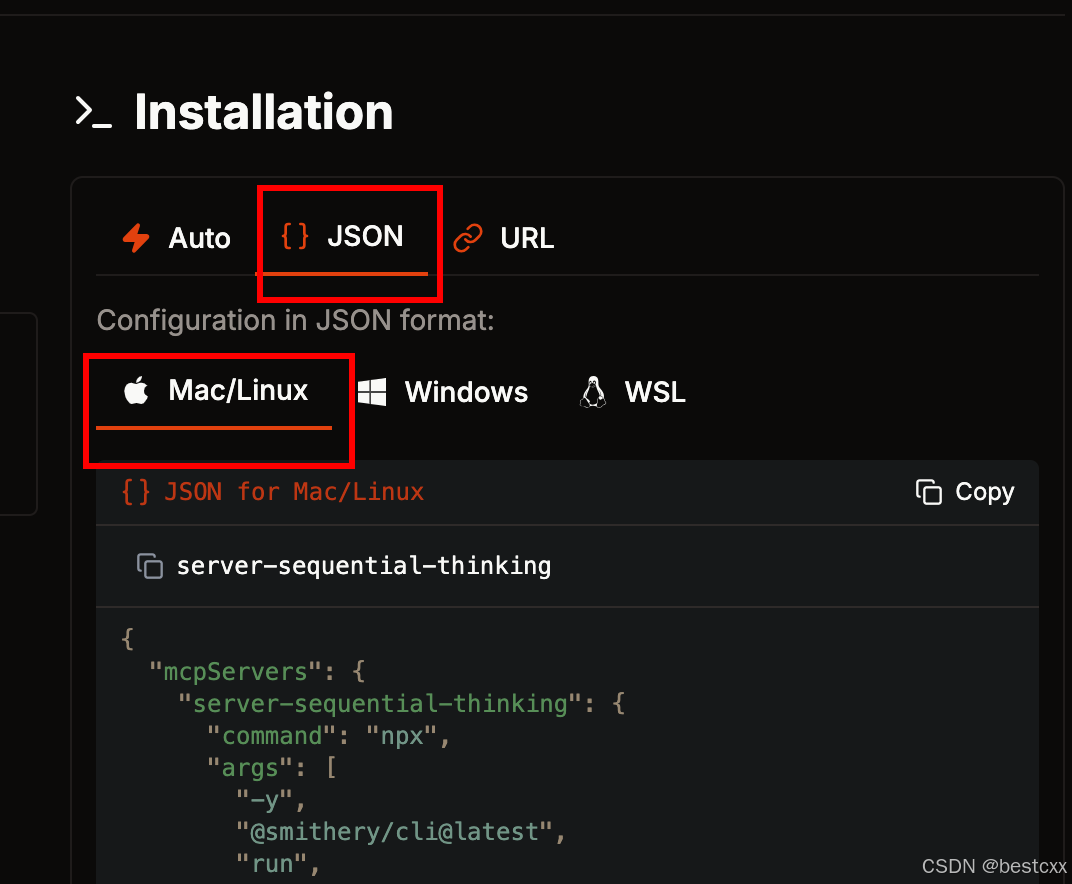The width and height of the screenshot is (1072, 884).
Task: Click the terminal prompt icon near Installation
Action: (93, 112)
